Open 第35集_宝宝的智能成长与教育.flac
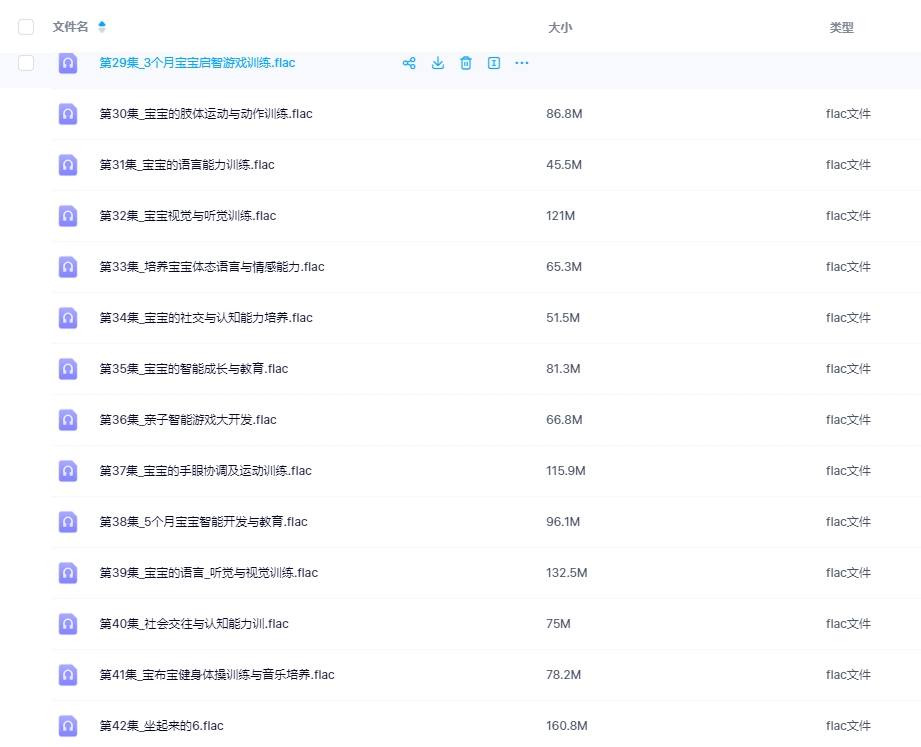 coord(194,369)
